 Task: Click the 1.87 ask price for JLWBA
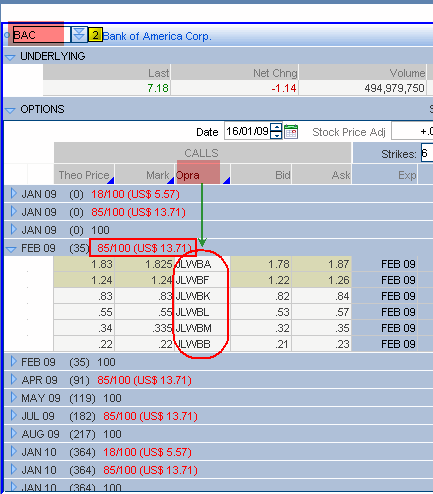pyautogui.click(x=322, y=264)
